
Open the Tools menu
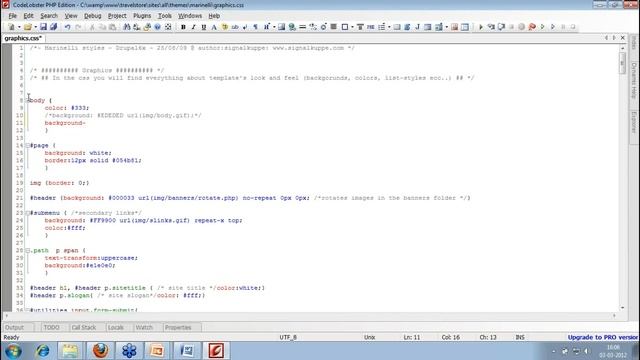pyautogui.click(x=165, y=16)
